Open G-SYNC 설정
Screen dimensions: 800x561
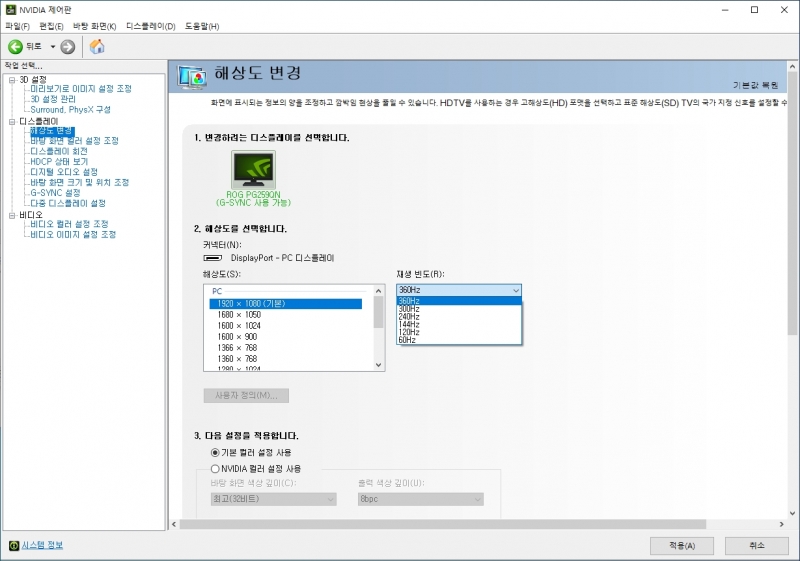click(55, 193)
